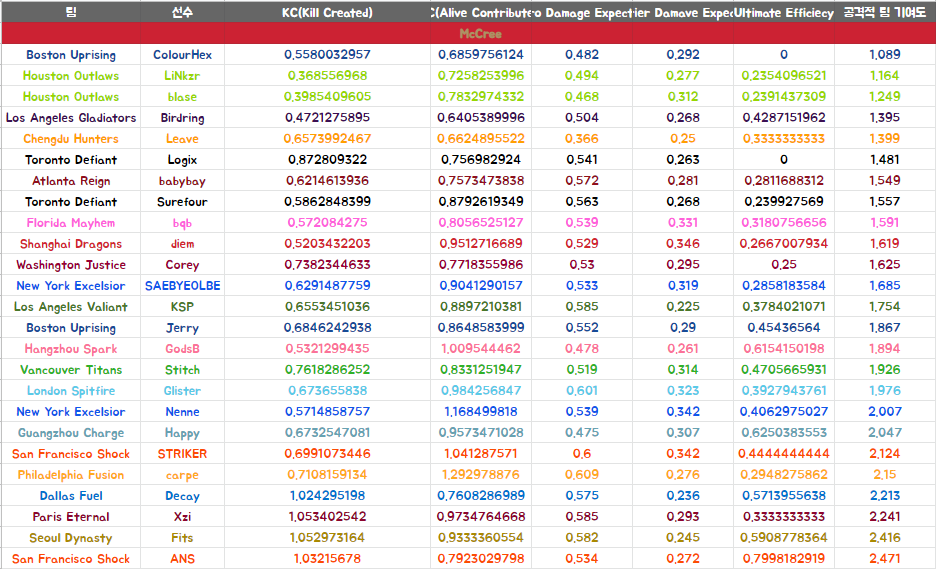The image size is (936, 569).
Task: Select the Dallas Fuel team cell
Action: tap(71, 496)
